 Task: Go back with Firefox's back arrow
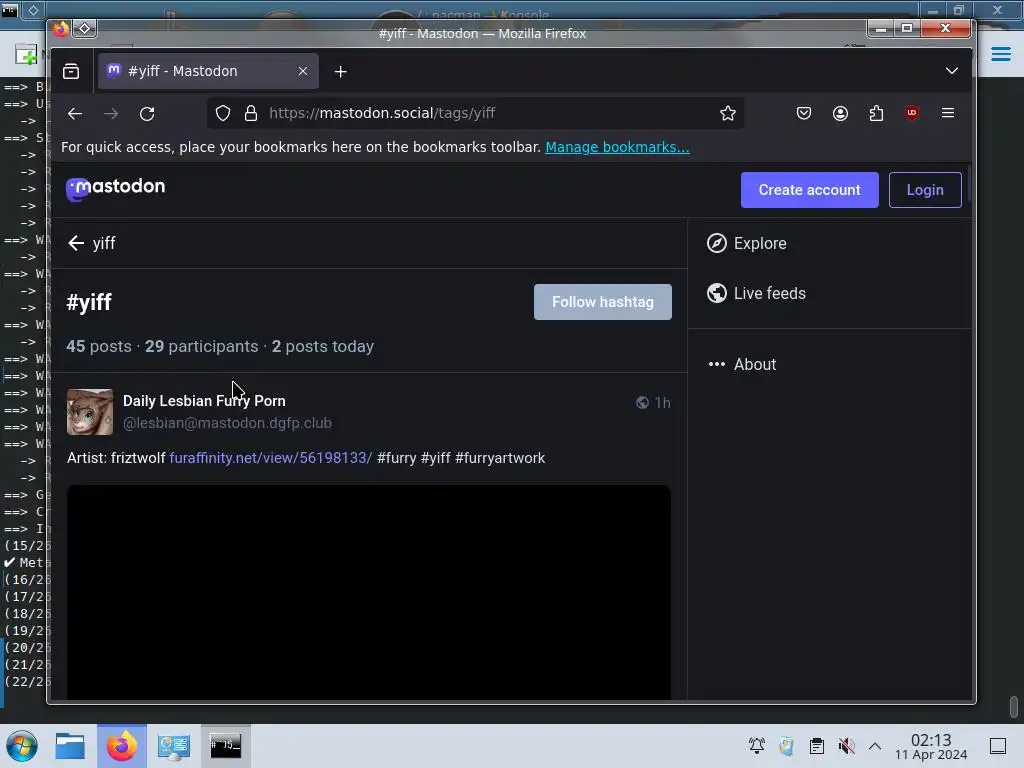click(x=74, y=114)
